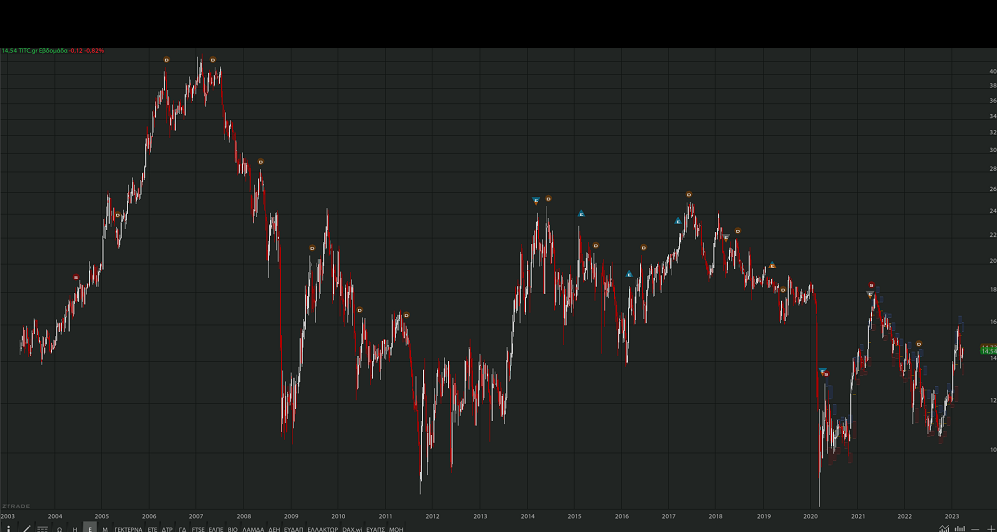The image size is (997, 532).
Task: Click the dividend marker in mid 2019
Action: point(783,290)
